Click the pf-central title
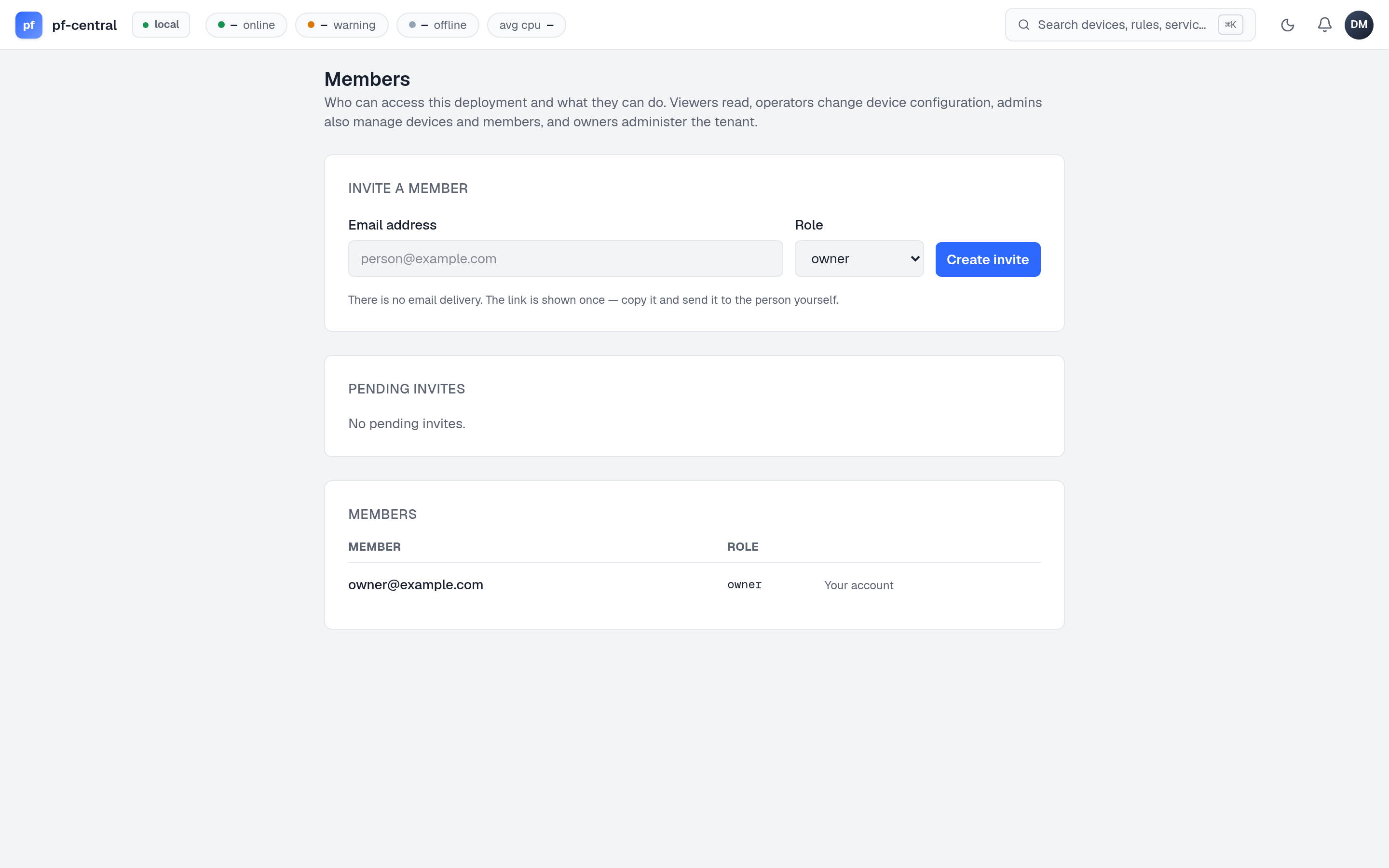The height and width of the screenshot is (868, 1389). tap(84, 25)
